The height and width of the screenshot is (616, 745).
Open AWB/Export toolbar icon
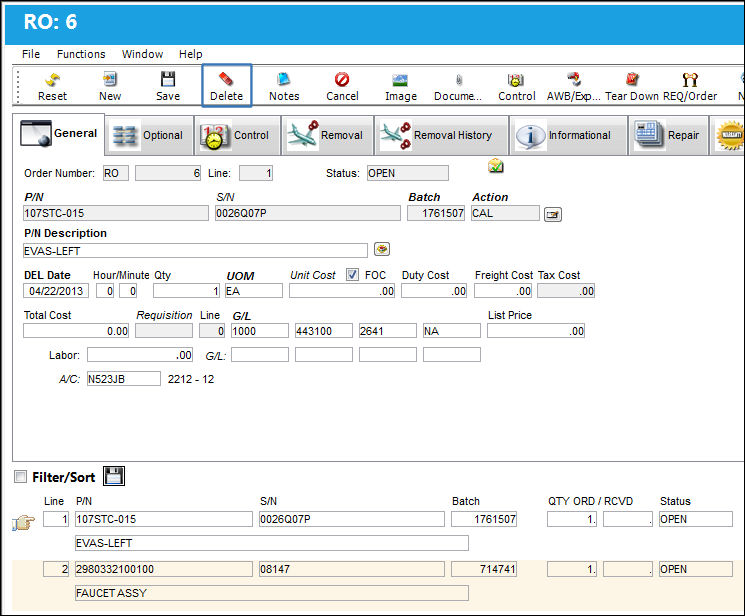pyautogui.click(x=573, y=87)
